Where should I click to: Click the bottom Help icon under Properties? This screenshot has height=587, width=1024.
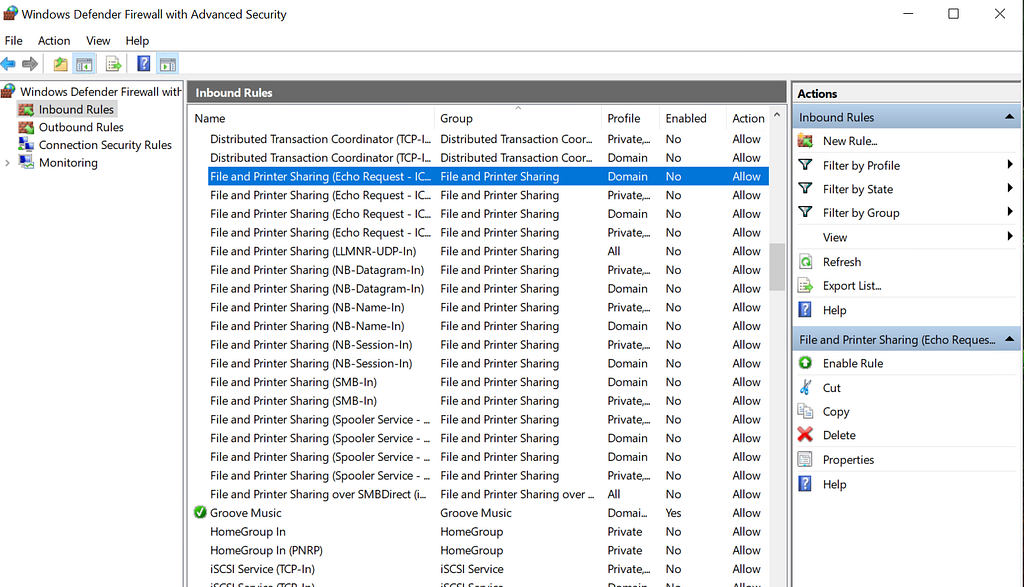(806, 484)
